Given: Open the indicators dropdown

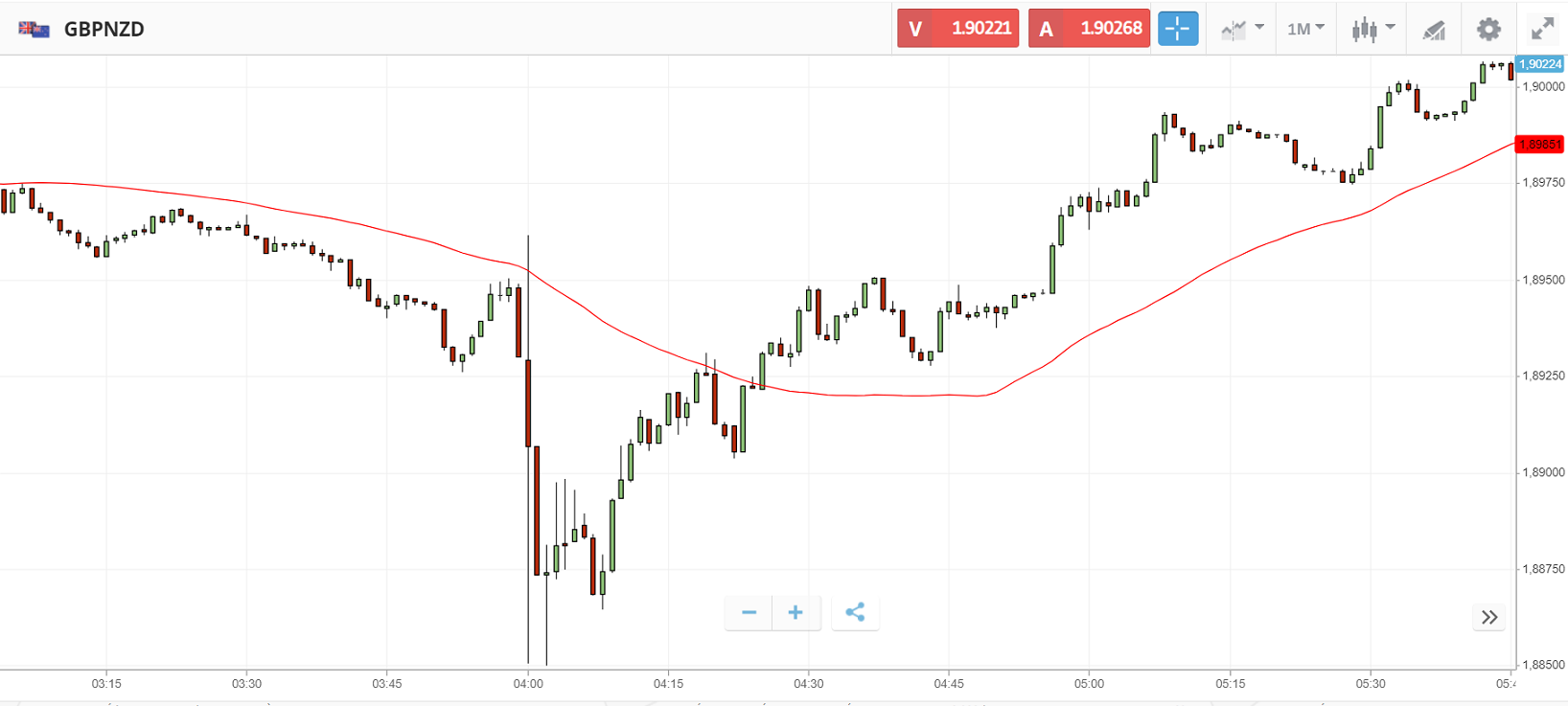Looking at the screenshot, I should 1242,29.
